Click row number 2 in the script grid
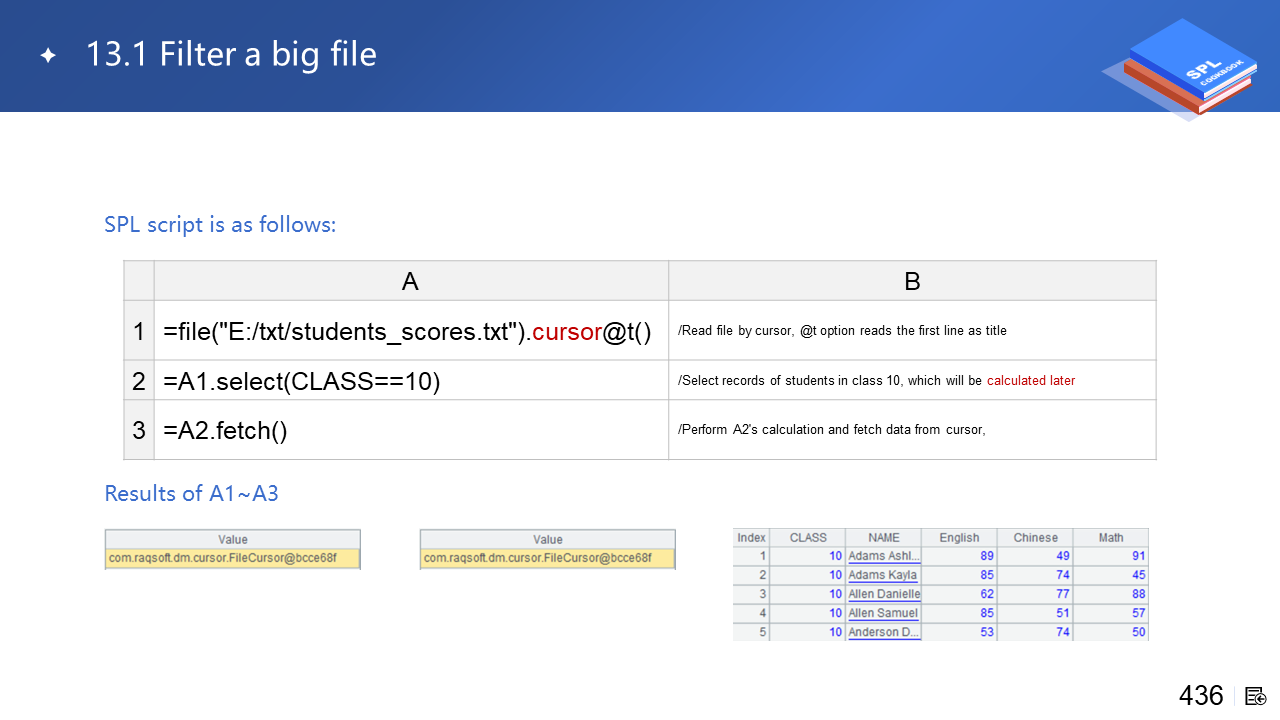1280x720 pixels. tap(139, 381)
